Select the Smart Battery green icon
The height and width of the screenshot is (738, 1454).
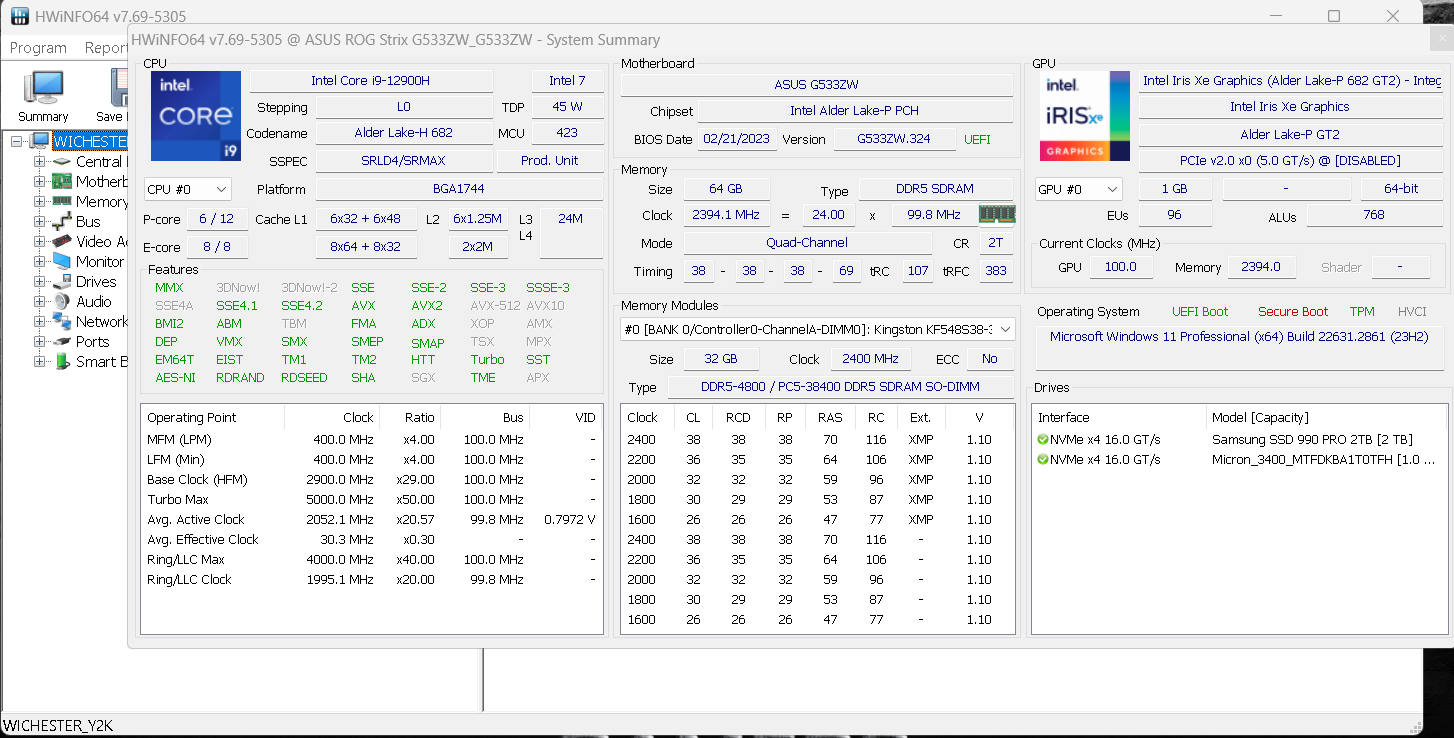(62, 362)
